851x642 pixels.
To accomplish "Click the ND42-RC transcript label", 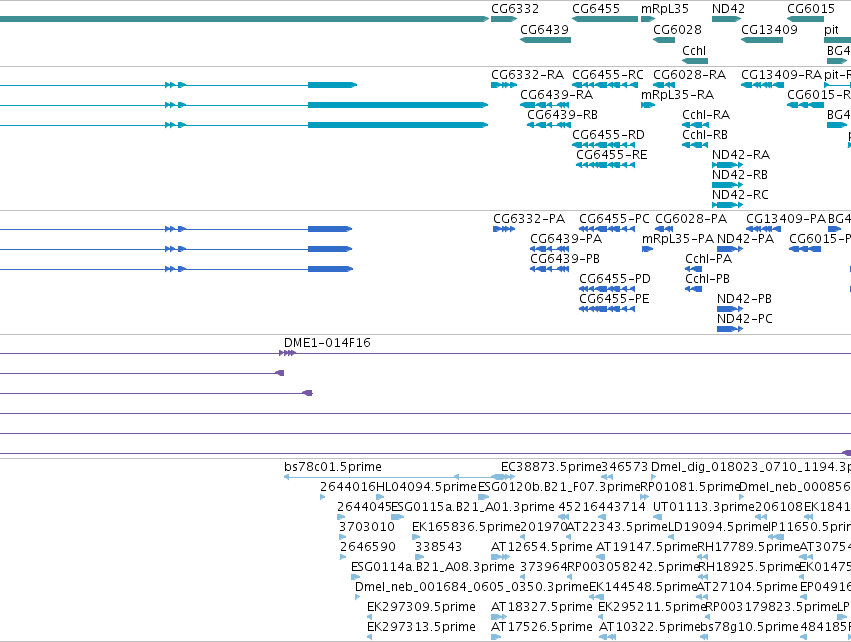I will (740, 194).
